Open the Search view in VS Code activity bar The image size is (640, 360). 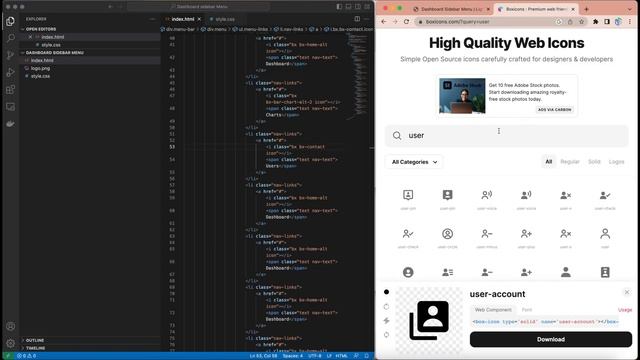pos(11,38)
